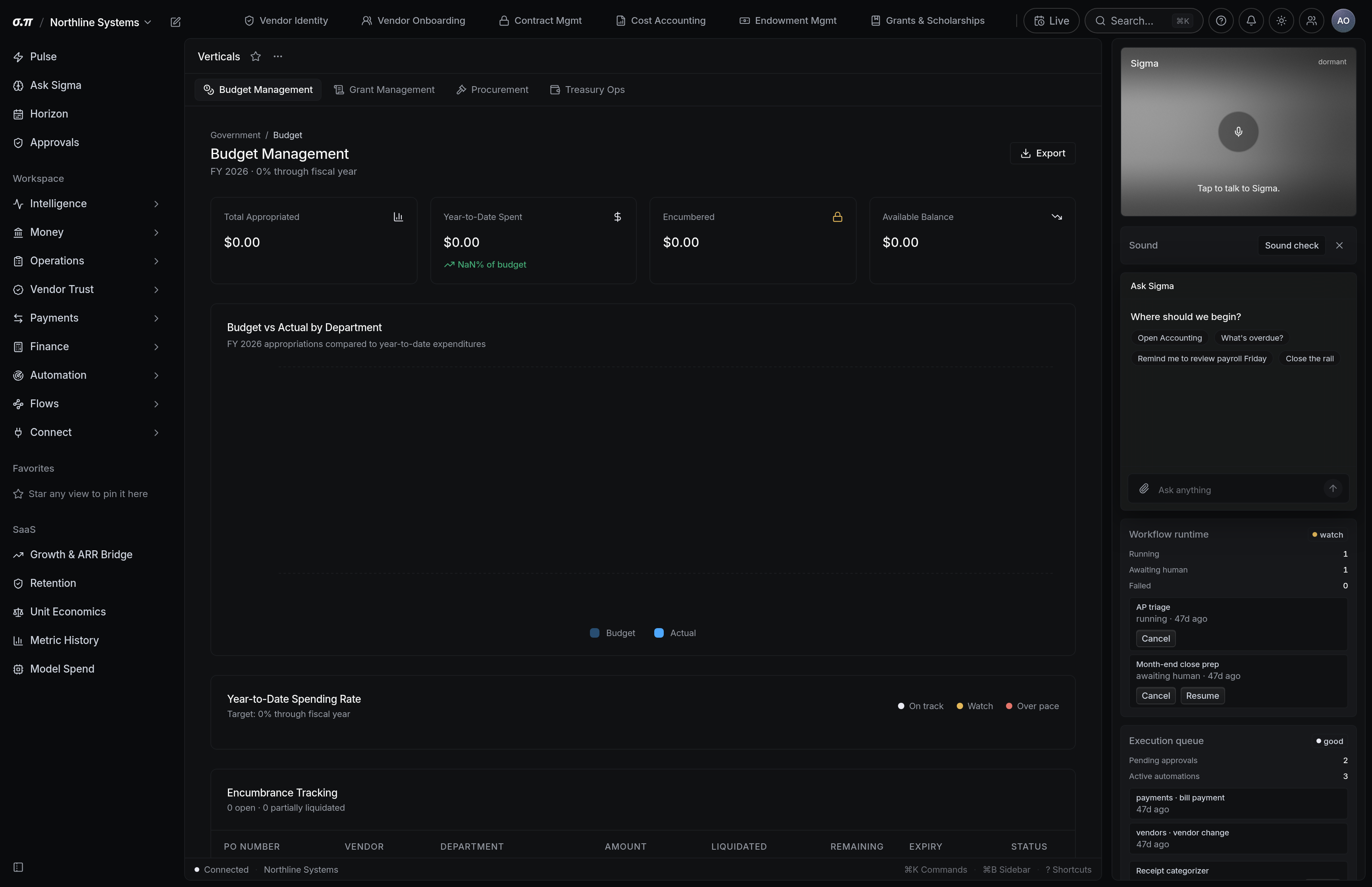This screenshot has width=1372, height=887.
Task: Click the lock icon on Encumbered card
Action: 837,216
